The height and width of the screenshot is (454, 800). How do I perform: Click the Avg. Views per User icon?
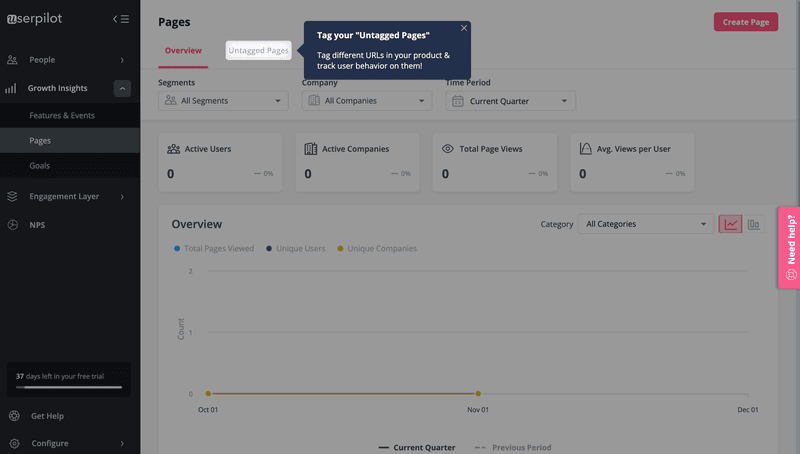click(x=585, y=149)
